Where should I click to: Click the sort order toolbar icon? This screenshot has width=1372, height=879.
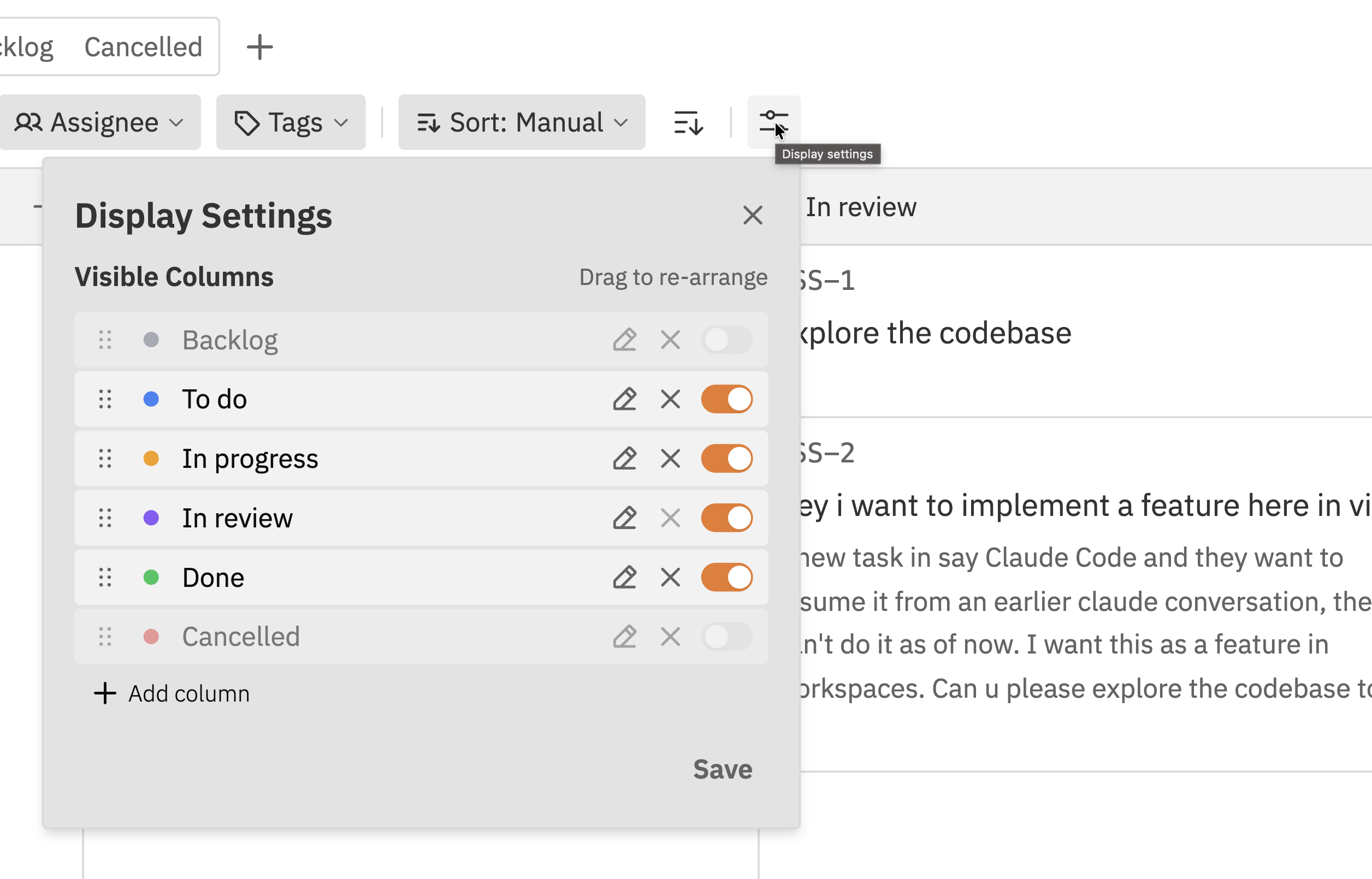click(x=688, y=122)
